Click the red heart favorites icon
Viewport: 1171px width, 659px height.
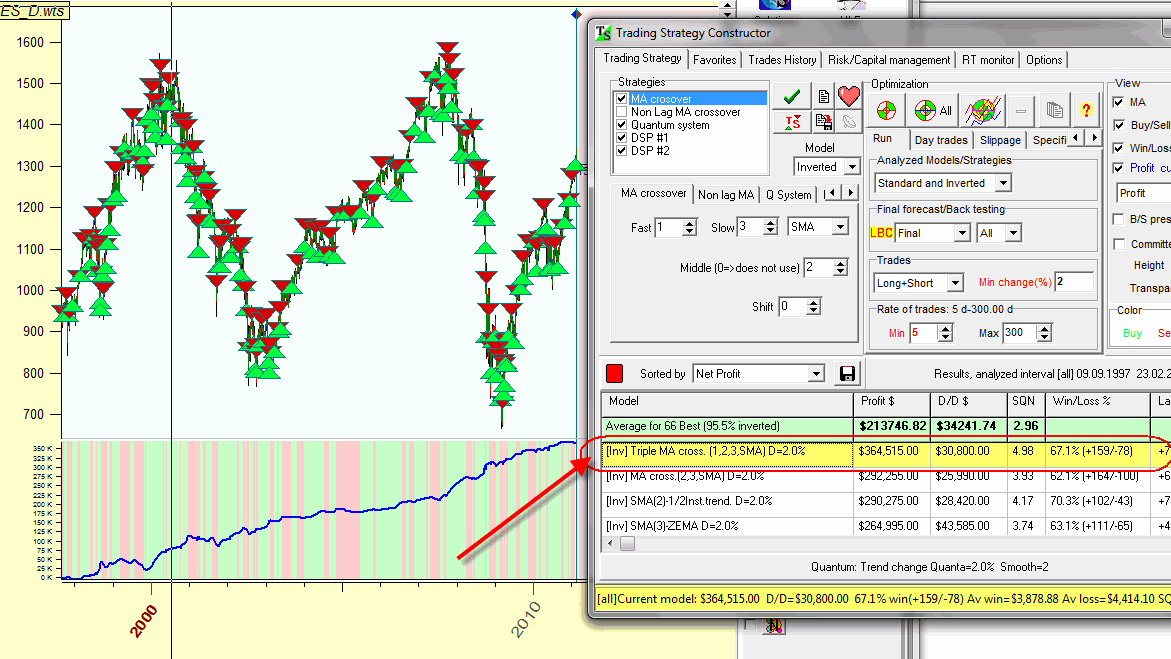[850, 96]
